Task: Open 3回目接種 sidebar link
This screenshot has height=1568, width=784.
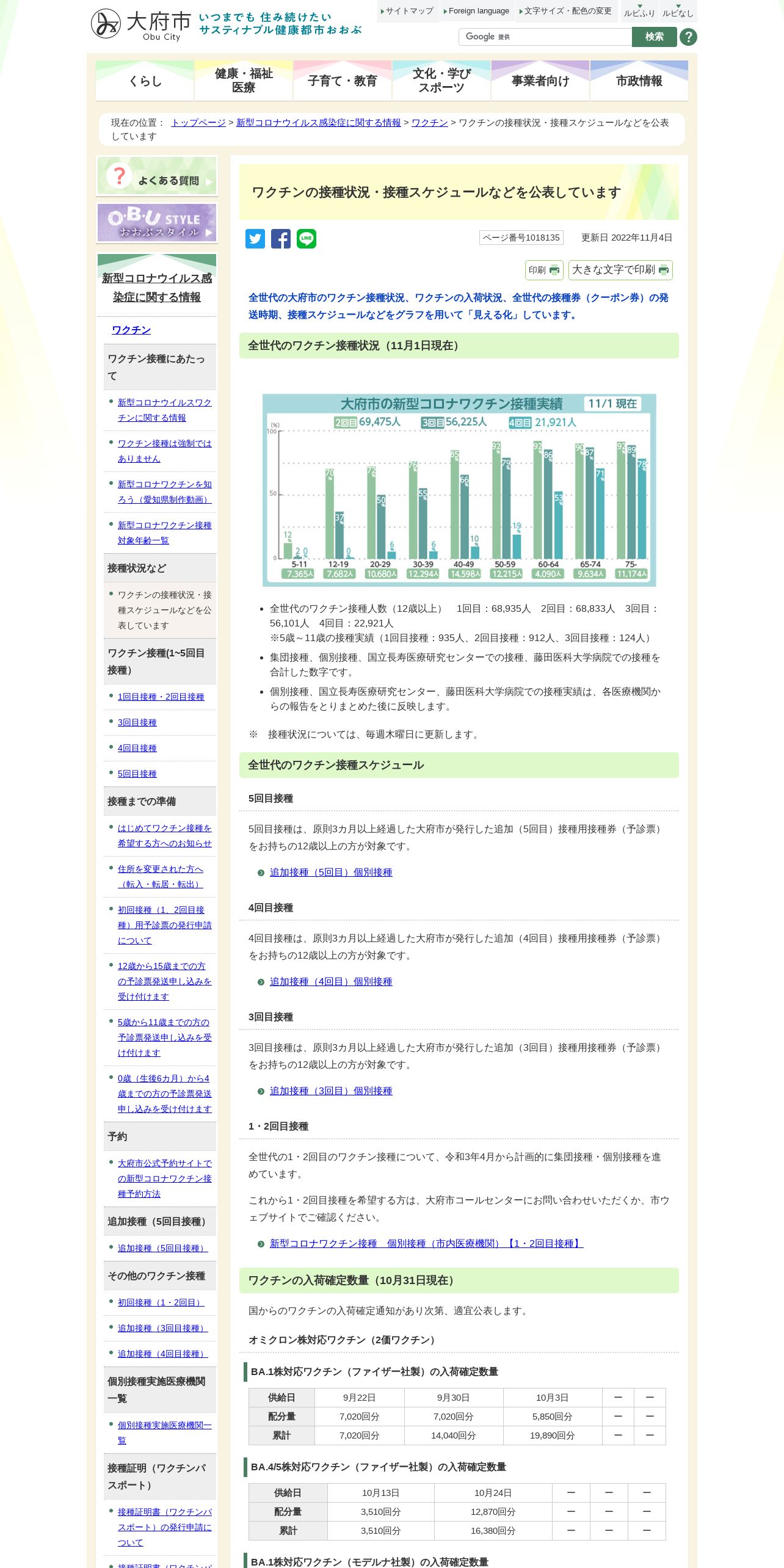Action: coord(137,722)
